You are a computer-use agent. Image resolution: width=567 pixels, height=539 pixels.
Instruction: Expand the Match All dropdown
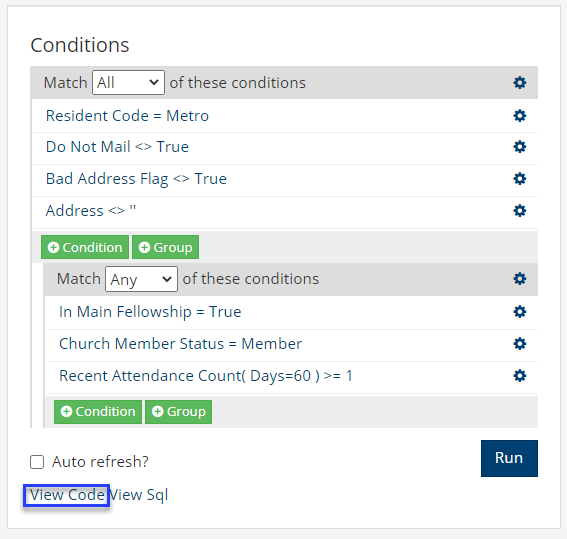click(128, 83)
